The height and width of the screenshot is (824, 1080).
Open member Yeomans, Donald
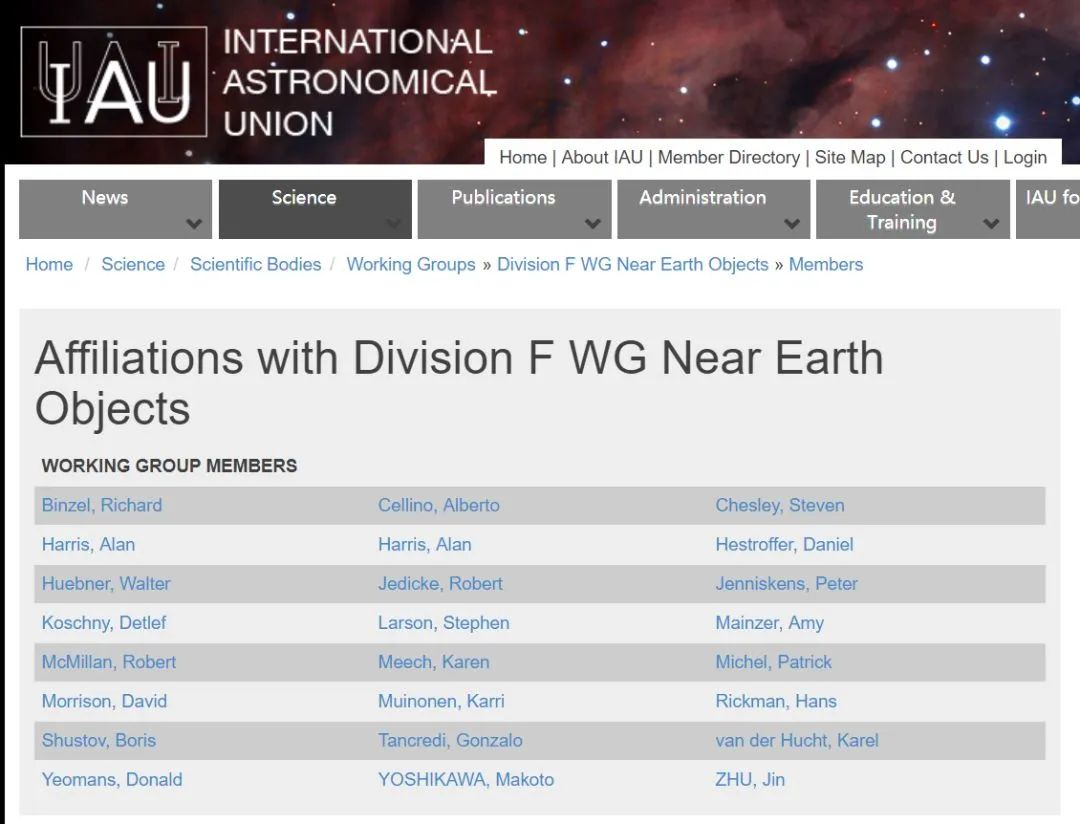112,780
